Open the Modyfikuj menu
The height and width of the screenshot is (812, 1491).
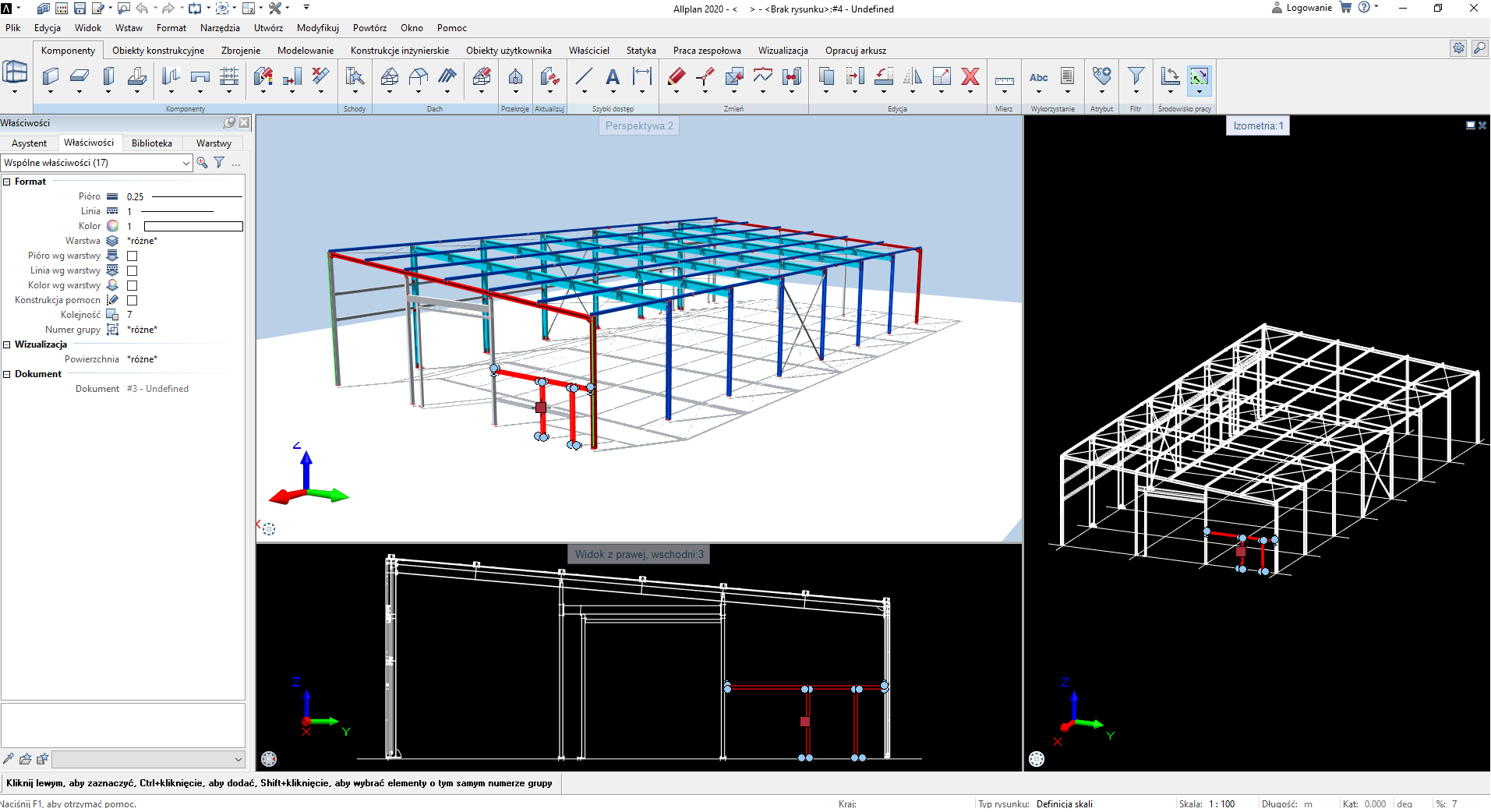click(x=317, y=28)
